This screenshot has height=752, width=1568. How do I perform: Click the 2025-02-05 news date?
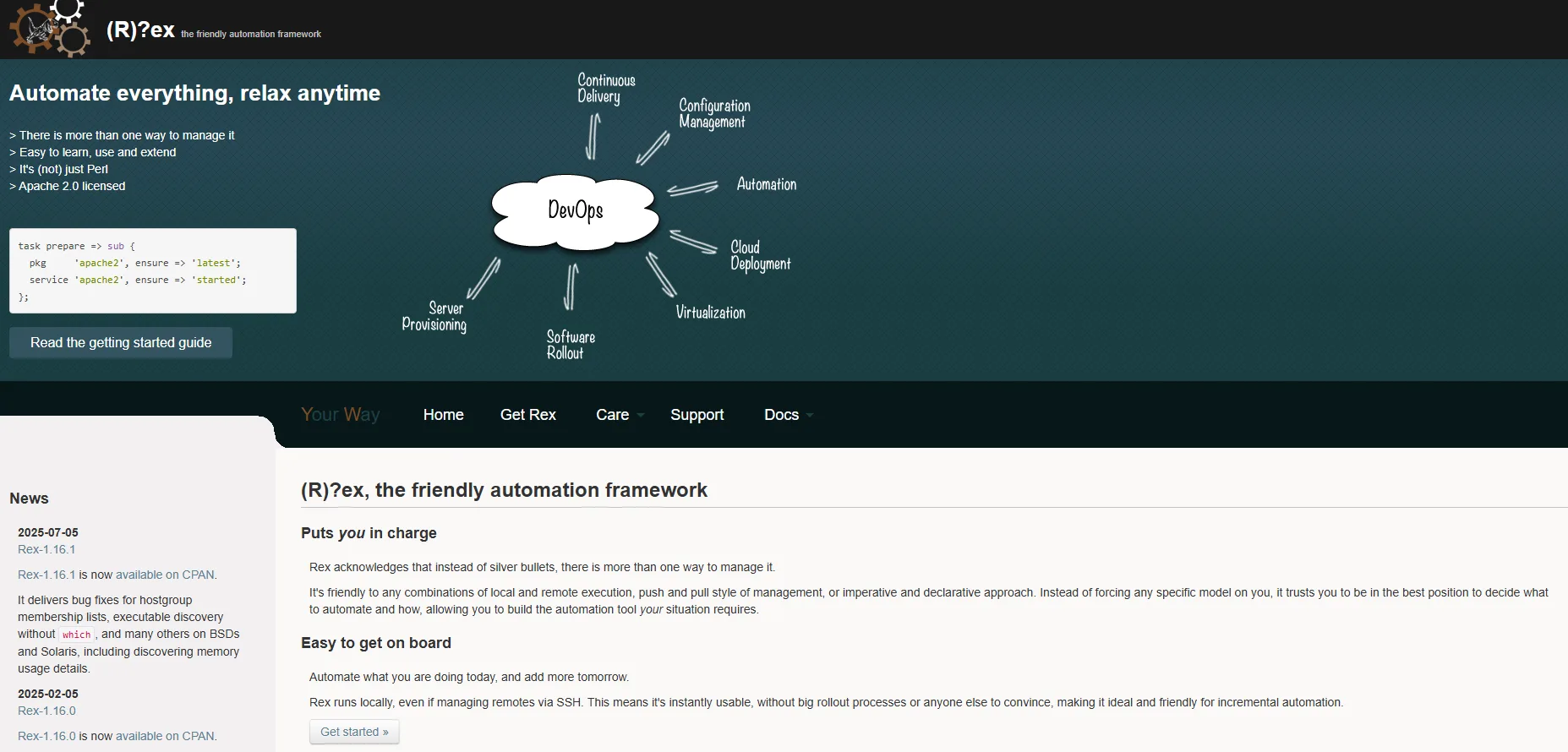[x=47, y=694]
